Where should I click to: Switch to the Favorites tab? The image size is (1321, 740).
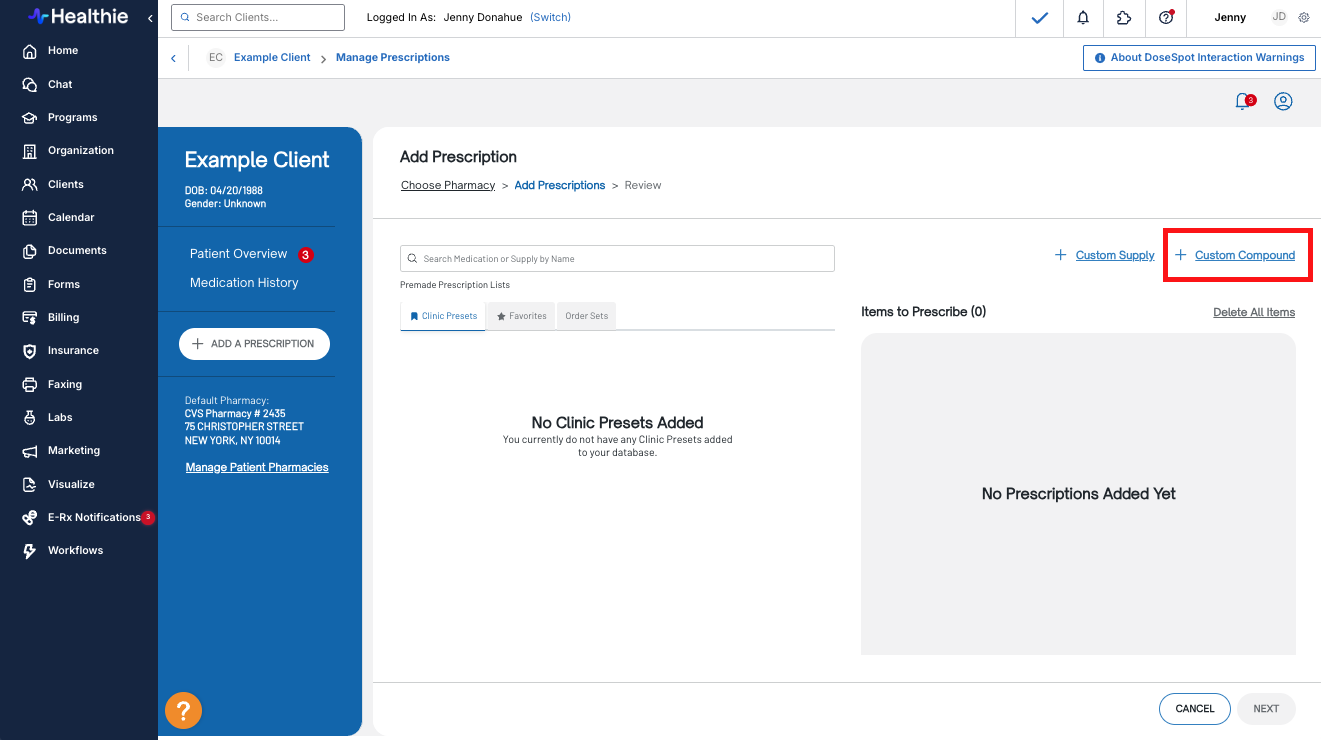point(521,316)
